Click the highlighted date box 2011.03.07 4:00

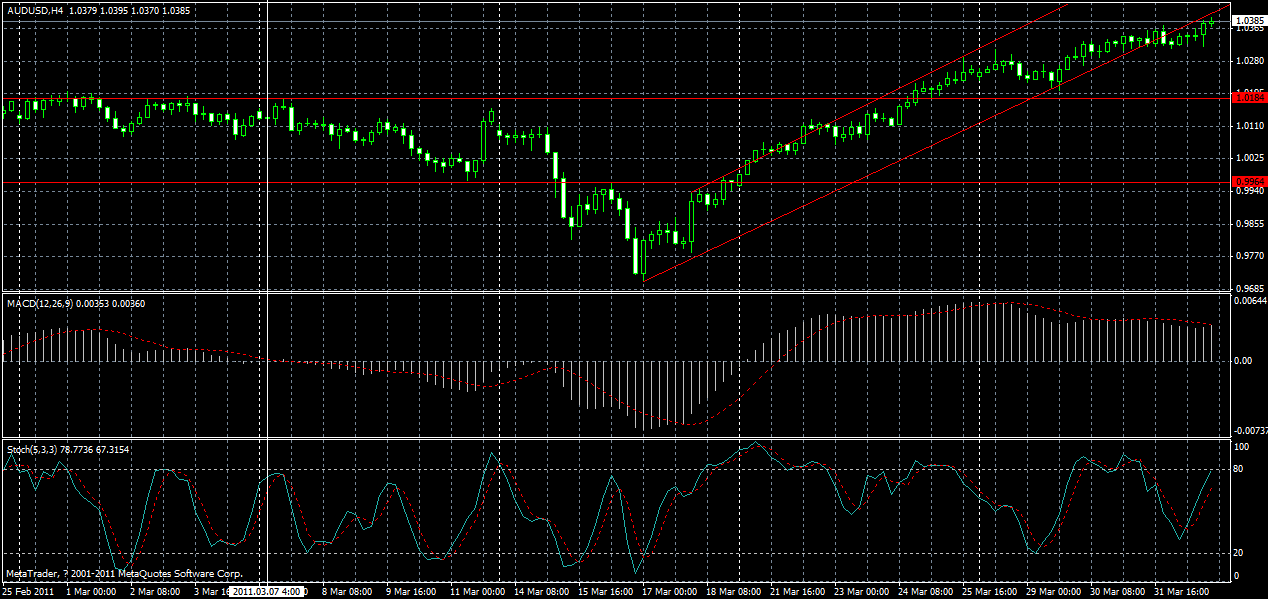click(x=265, y=591)
